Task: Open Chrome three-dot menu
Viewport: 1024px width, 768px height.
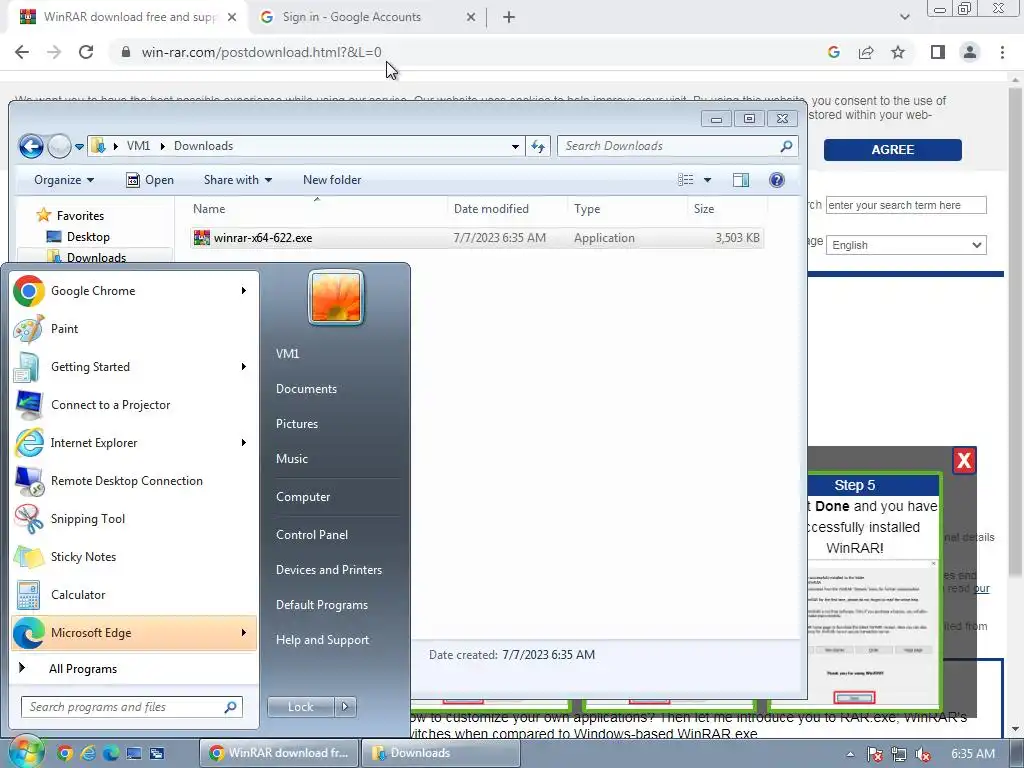Action: coord(1002,52)
